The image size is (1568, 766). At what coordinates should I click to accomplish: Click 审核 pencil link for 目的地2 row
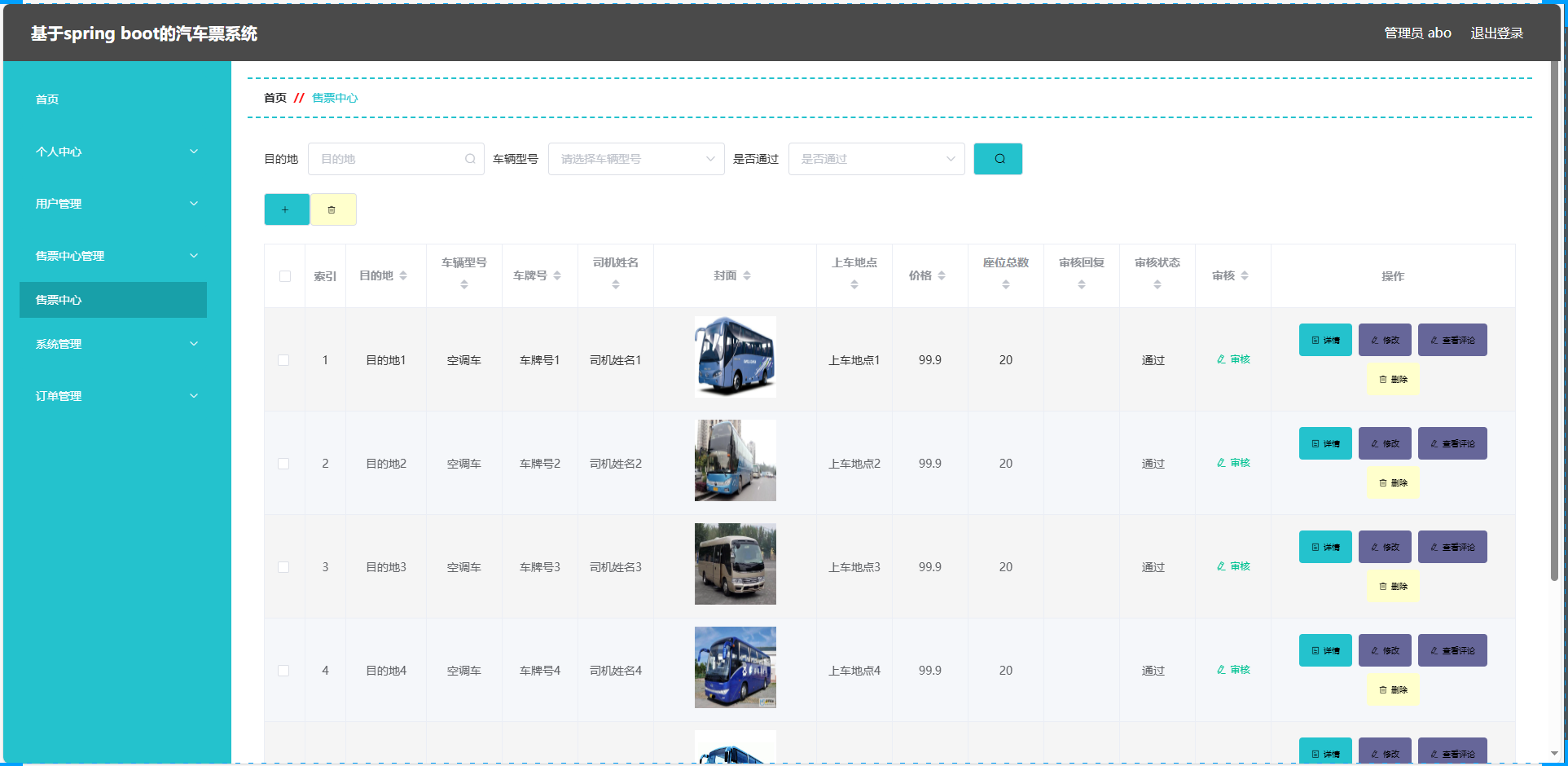click(x=1233, y=463)
